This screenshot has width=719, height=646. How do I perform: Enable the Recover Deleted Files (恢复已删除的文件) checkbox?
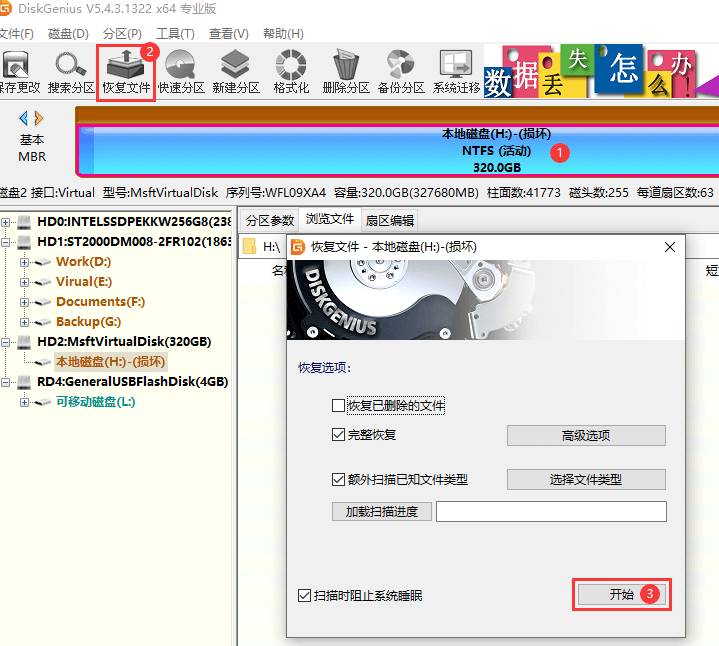point(338,405)
